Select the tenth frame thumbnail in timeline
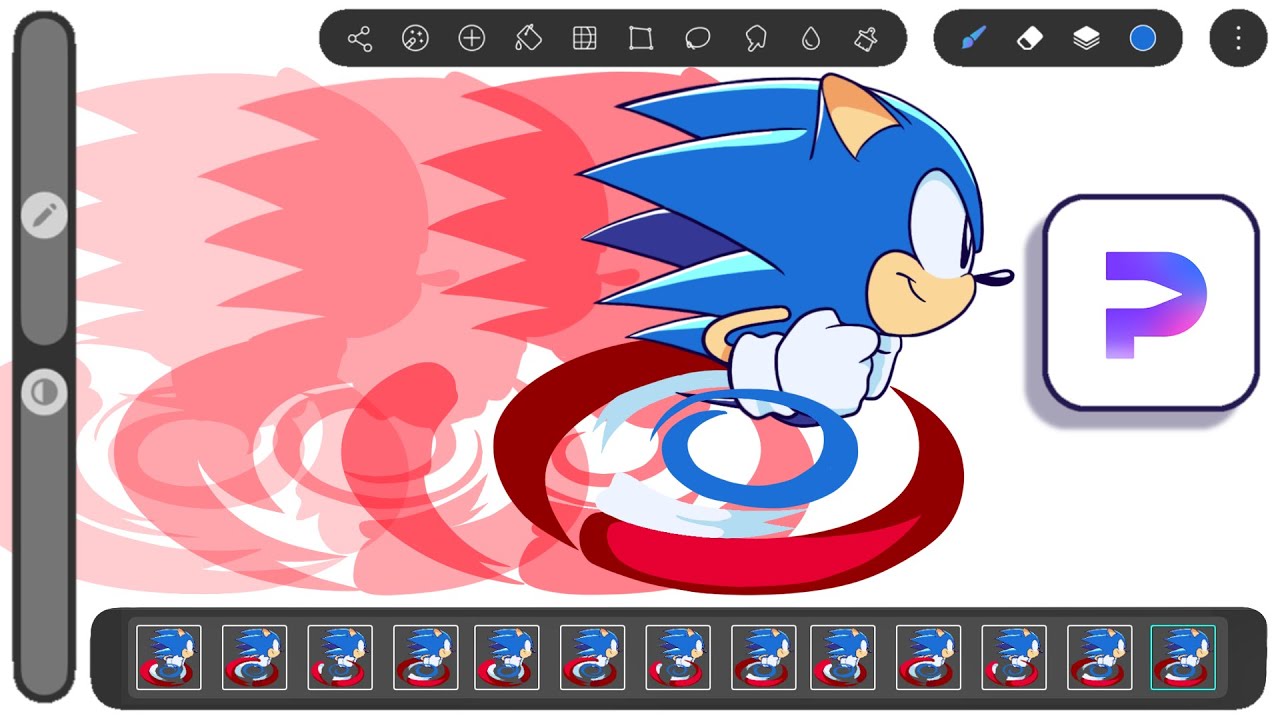This screenshot has width=1280, height=720. coord(929,657)
